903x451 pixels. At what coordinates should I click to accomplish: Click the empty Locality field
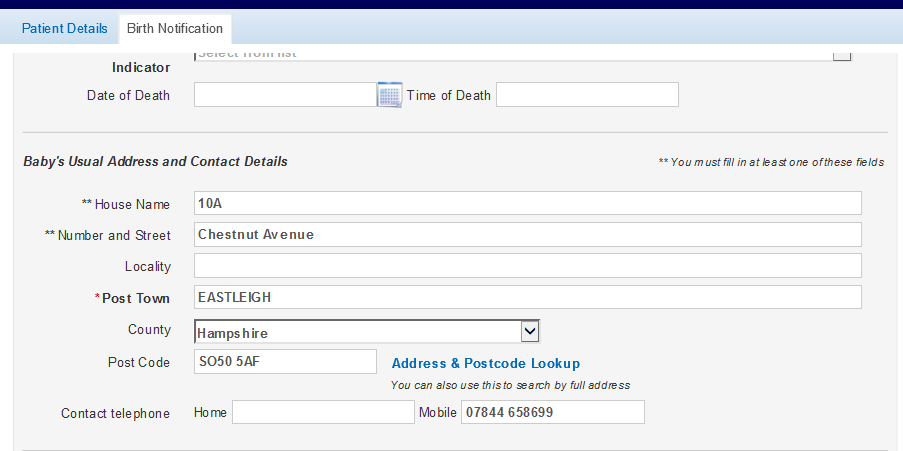pos(528,266)
